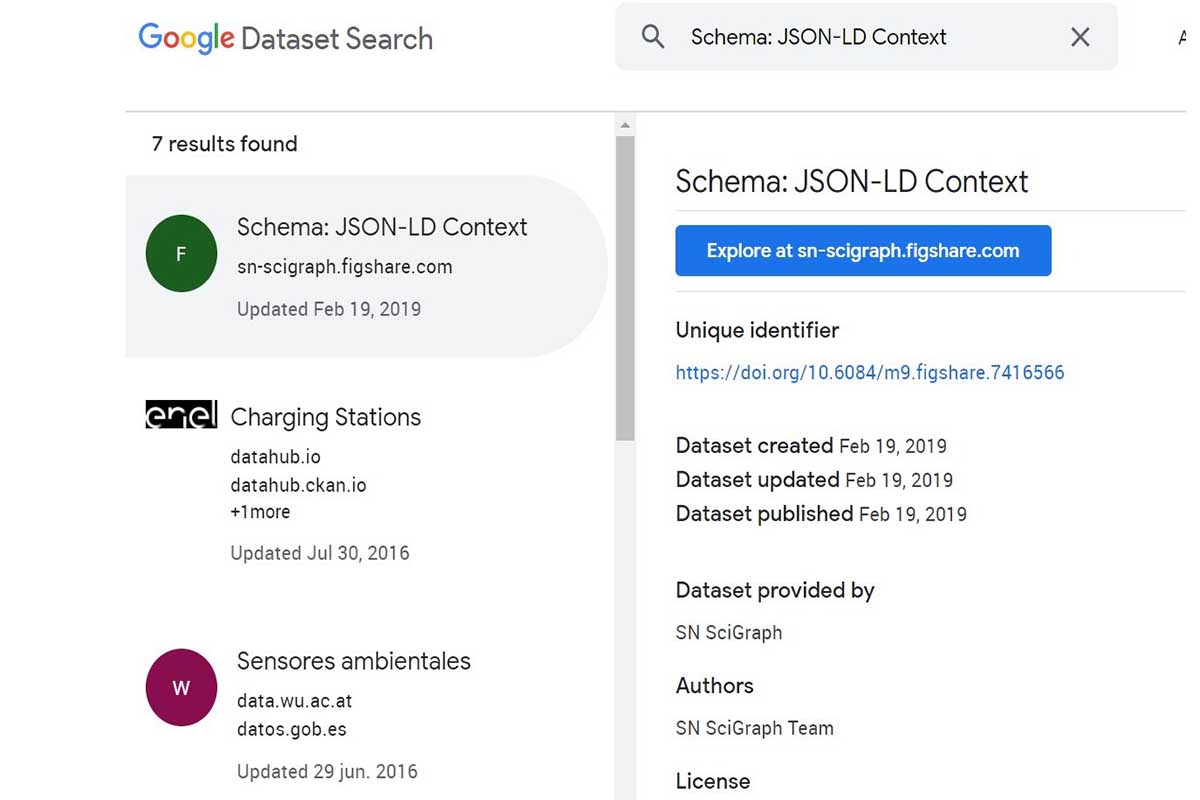Click Explore at sn-scigraph.figshare.com button

(863, 250)
